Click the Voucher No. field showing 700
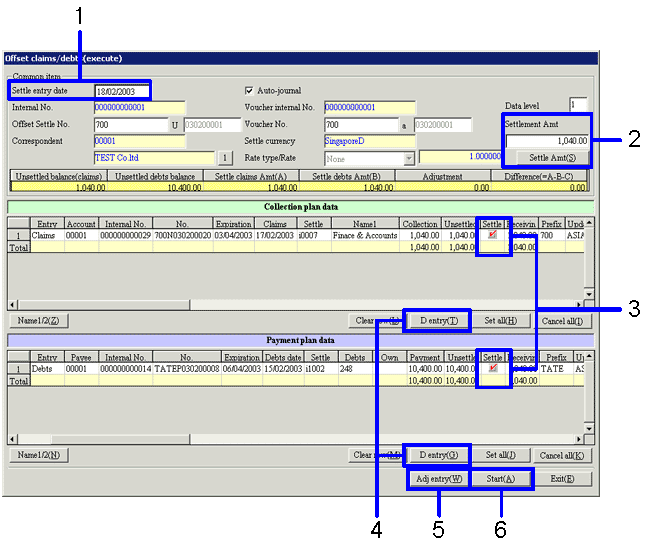The image size is (652, 547). 361,124
